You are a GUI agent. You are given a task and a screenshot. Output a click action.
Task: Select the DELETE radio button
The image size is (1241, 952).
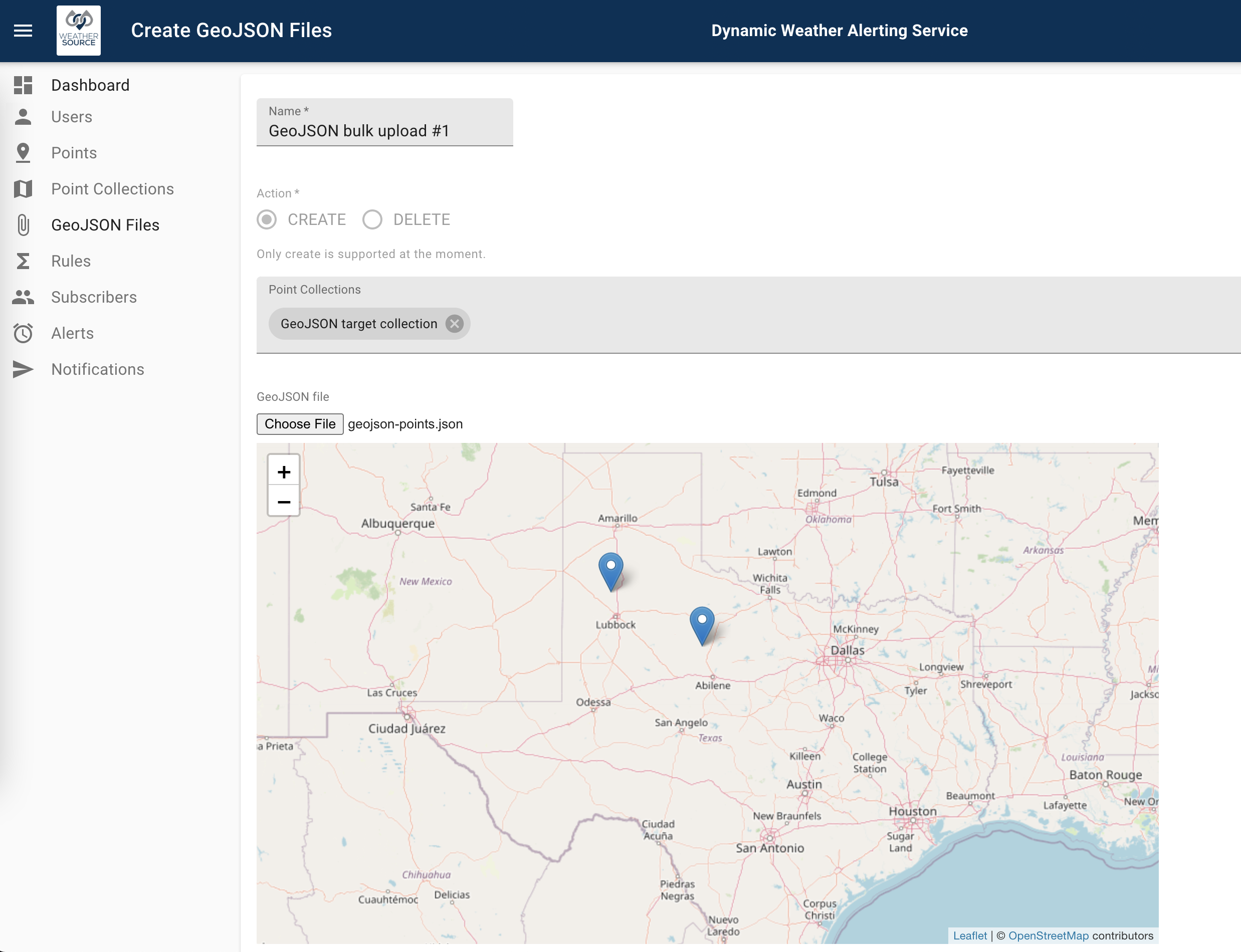[x=373, y=219]
